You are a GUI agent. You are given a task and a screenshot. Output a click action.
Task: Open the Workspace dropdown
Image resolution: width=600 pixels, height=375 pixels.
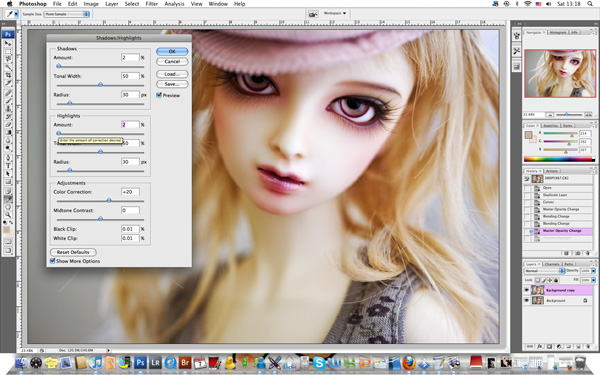335,13
